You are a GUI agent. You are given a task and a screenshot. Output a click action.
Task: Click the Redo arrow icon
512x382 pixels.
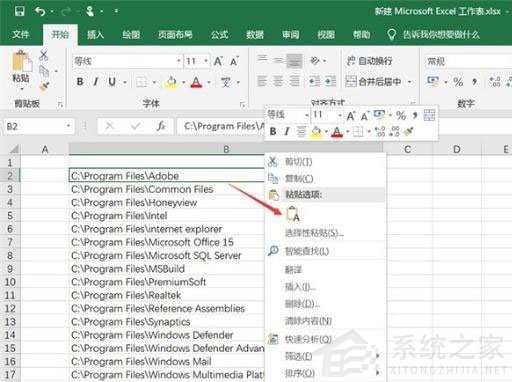coord(66,12)
